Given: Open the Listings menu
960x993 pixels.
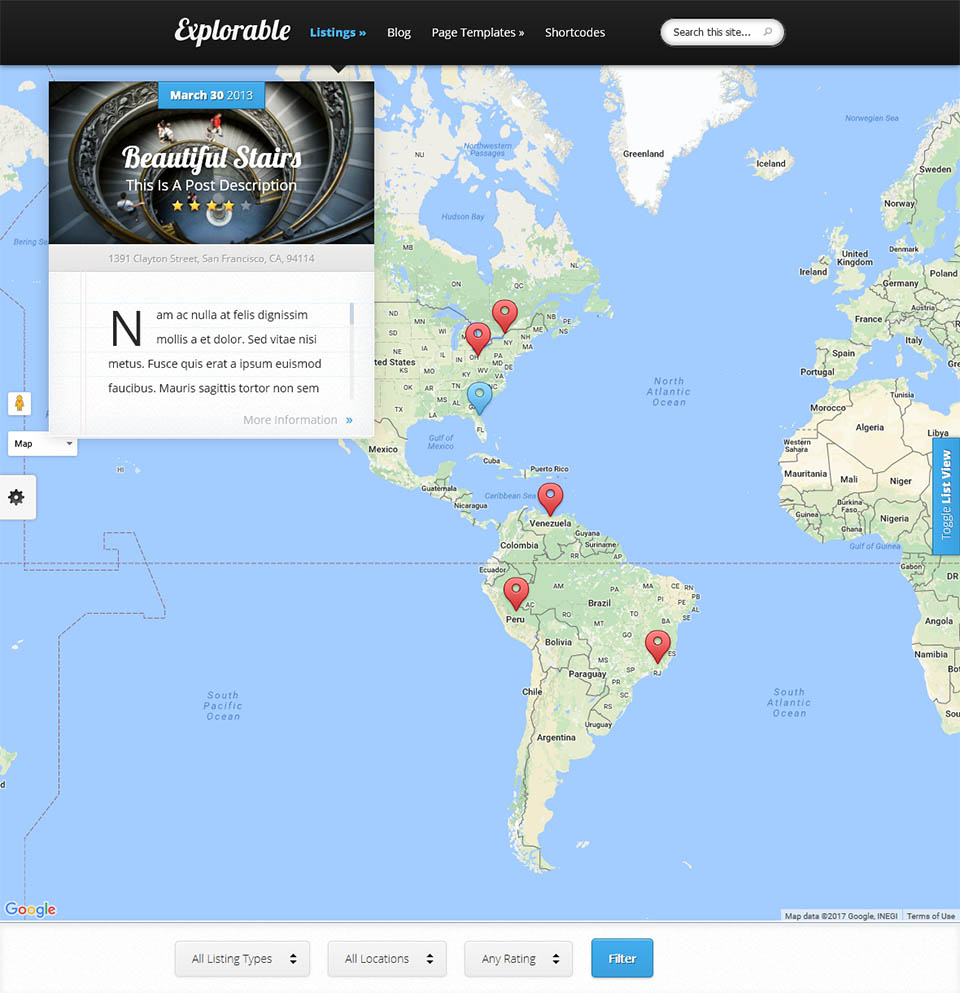Looking at the screenshot, I should 337,32.
